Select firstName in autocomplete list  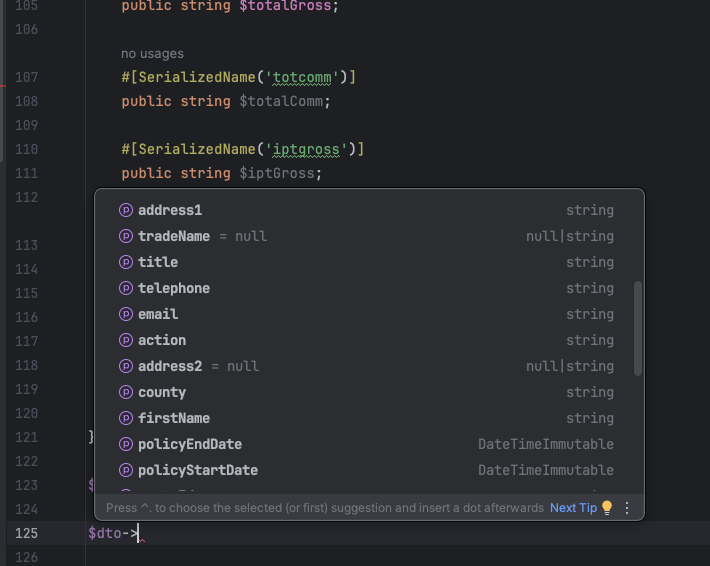coord(174,418)
